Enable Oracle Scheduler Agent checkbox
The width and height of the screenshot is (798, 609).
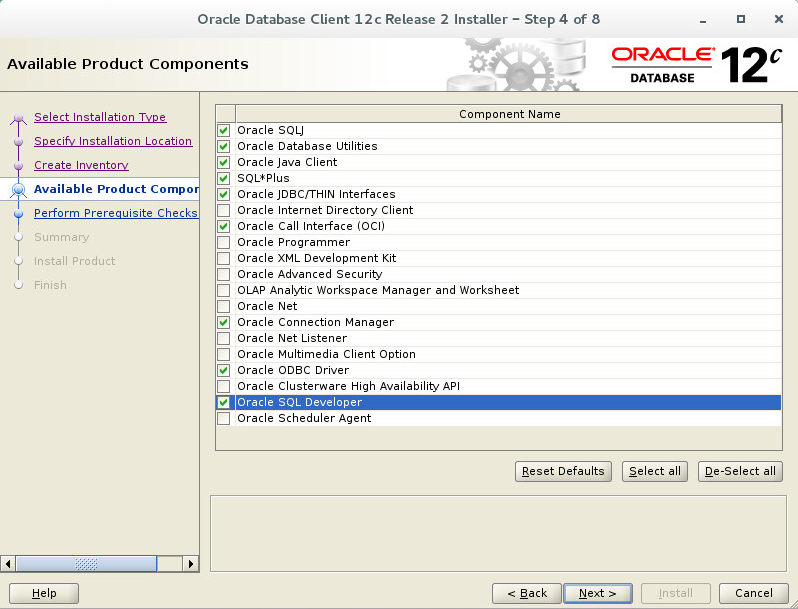coord(223,419)
